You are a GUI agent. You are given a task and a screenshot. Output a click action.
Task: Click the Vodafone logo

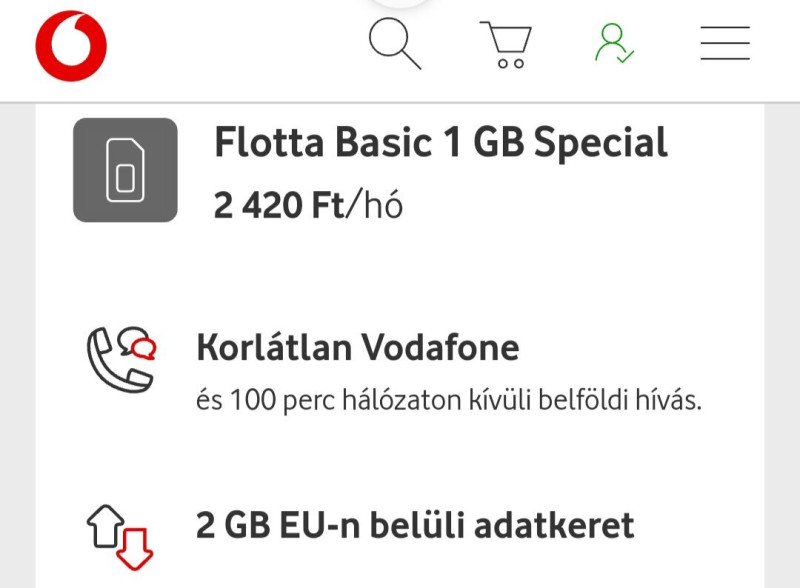pos(71,45)
